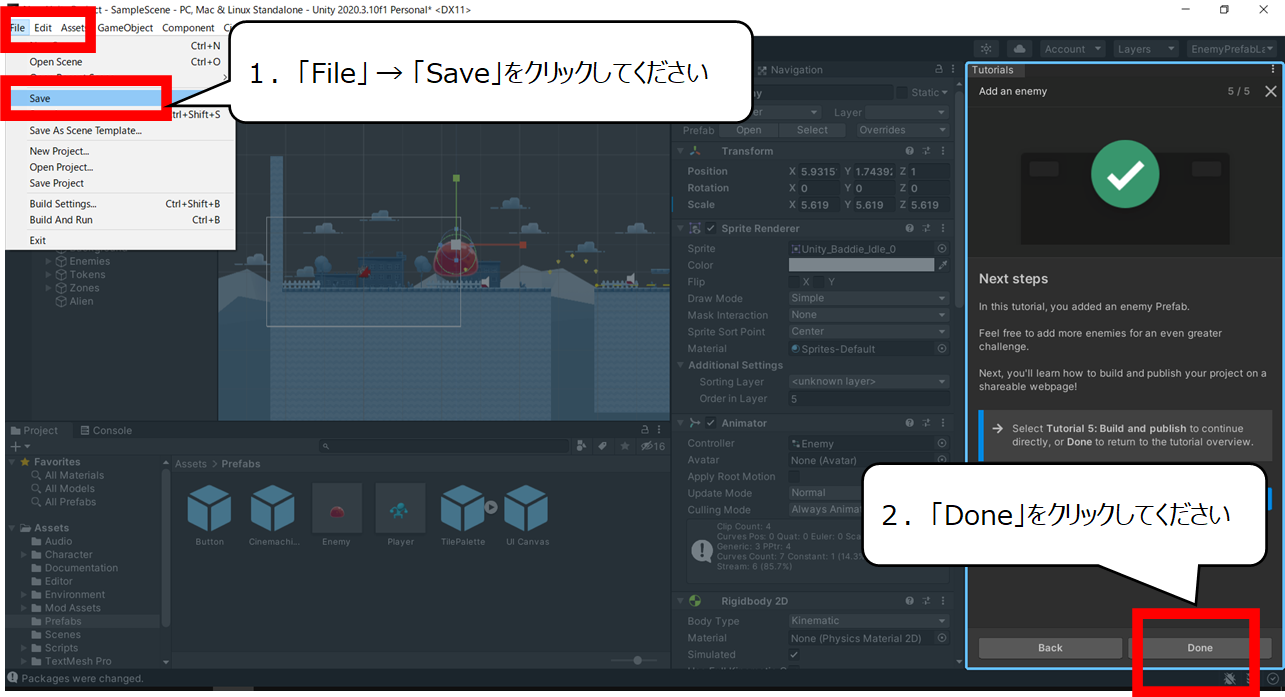The width and height of the screenshot is (1285, 697).
Task: Toggle Flip X checkbox
Action: [794, 282]
